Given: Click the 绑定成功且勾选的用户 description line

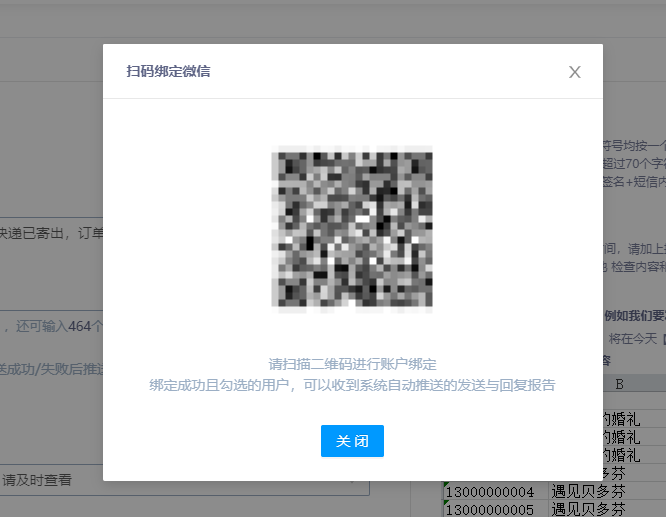Looking at the screenshot, I should [352, 385].
